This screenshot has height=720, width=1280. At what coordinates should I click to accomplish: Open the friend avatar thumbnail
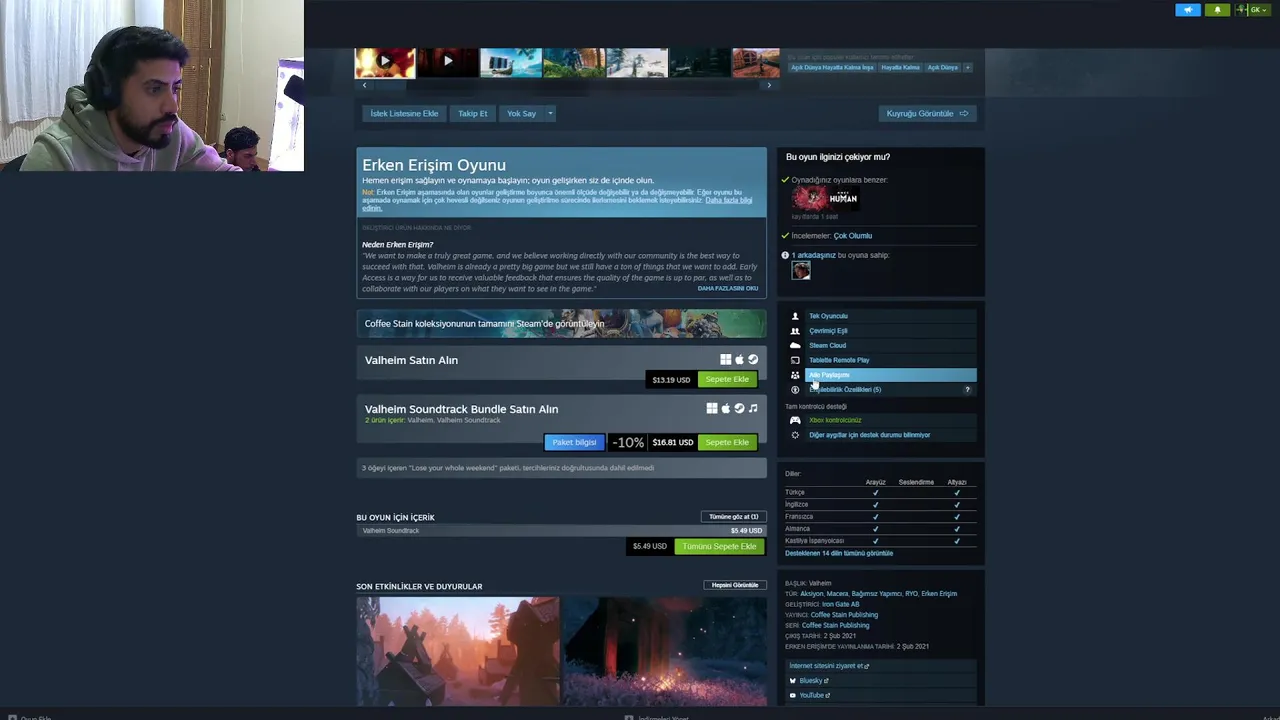[801, 270]
